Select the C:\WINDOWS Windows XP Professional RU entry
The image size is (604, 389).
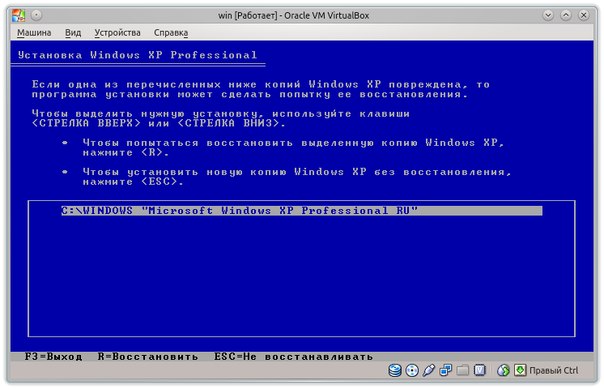click(x=302, y=211)
